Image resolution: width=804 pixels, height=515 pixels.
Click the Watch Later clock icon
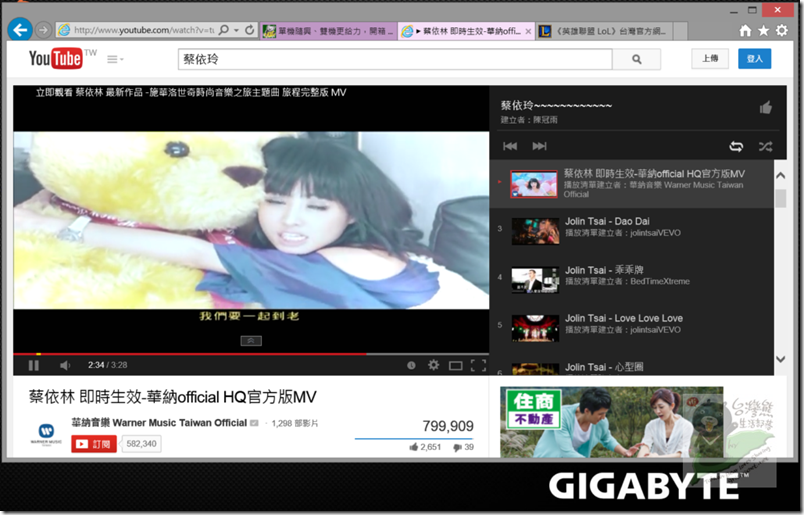click(411, 365)
